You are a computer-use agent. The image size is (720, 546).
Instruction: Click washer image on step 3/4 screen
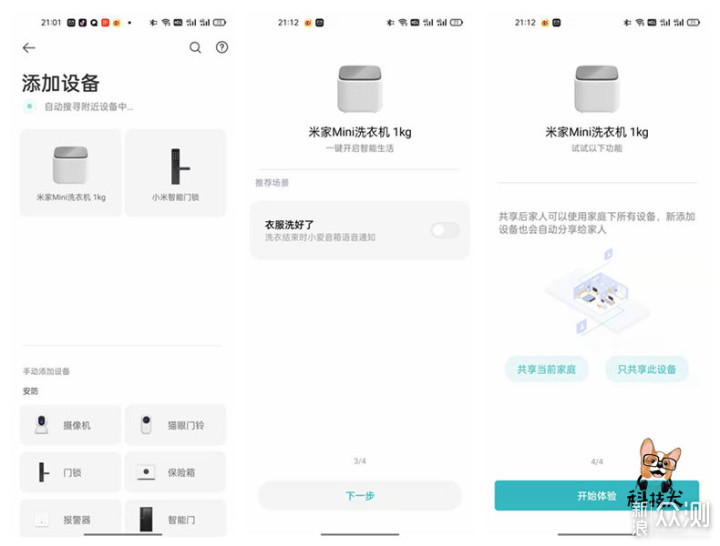(360, 89)
